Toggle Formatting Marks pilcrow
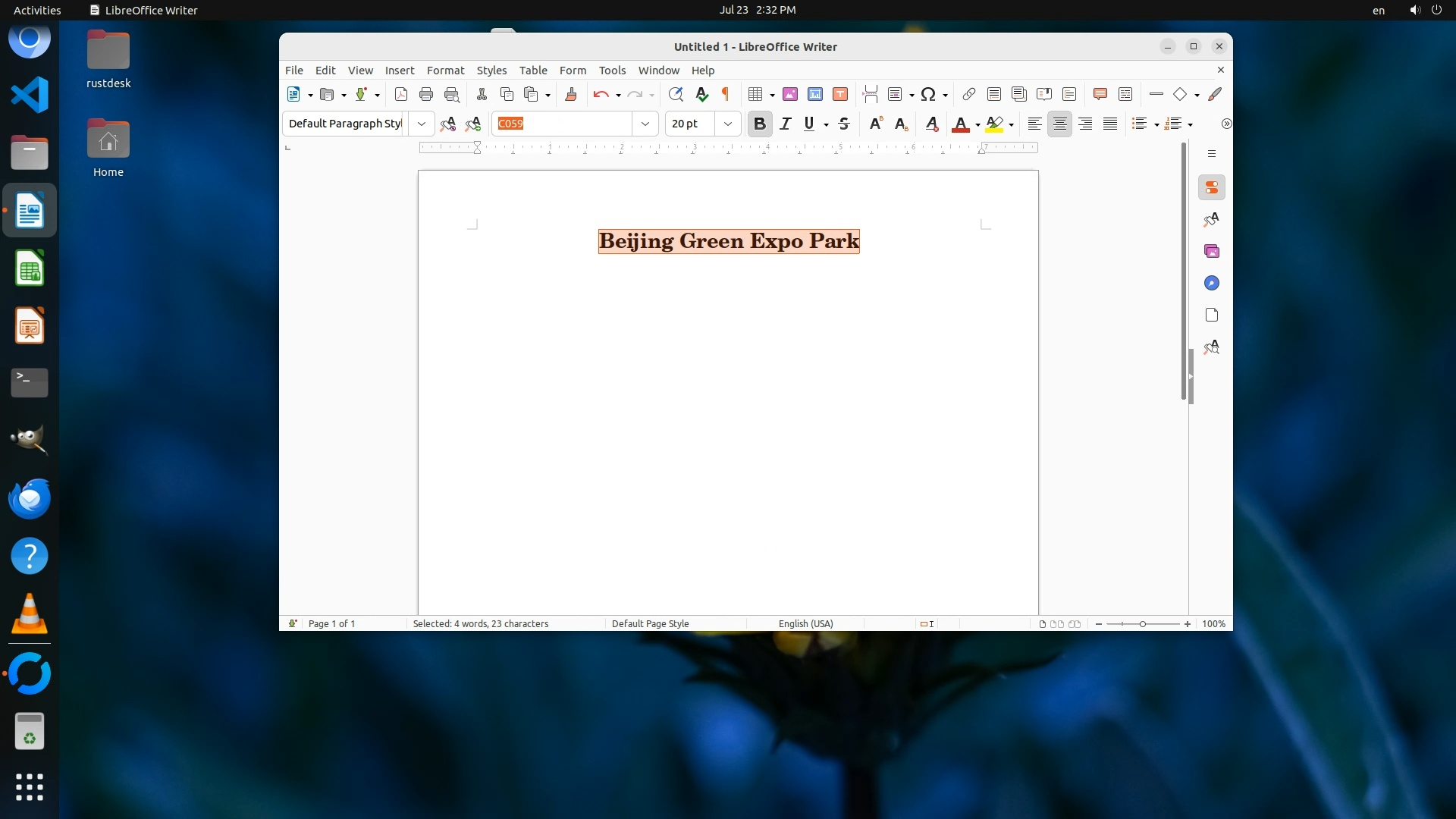The width and height of the screenshot is (1456, 819). [x=726, y=94]
